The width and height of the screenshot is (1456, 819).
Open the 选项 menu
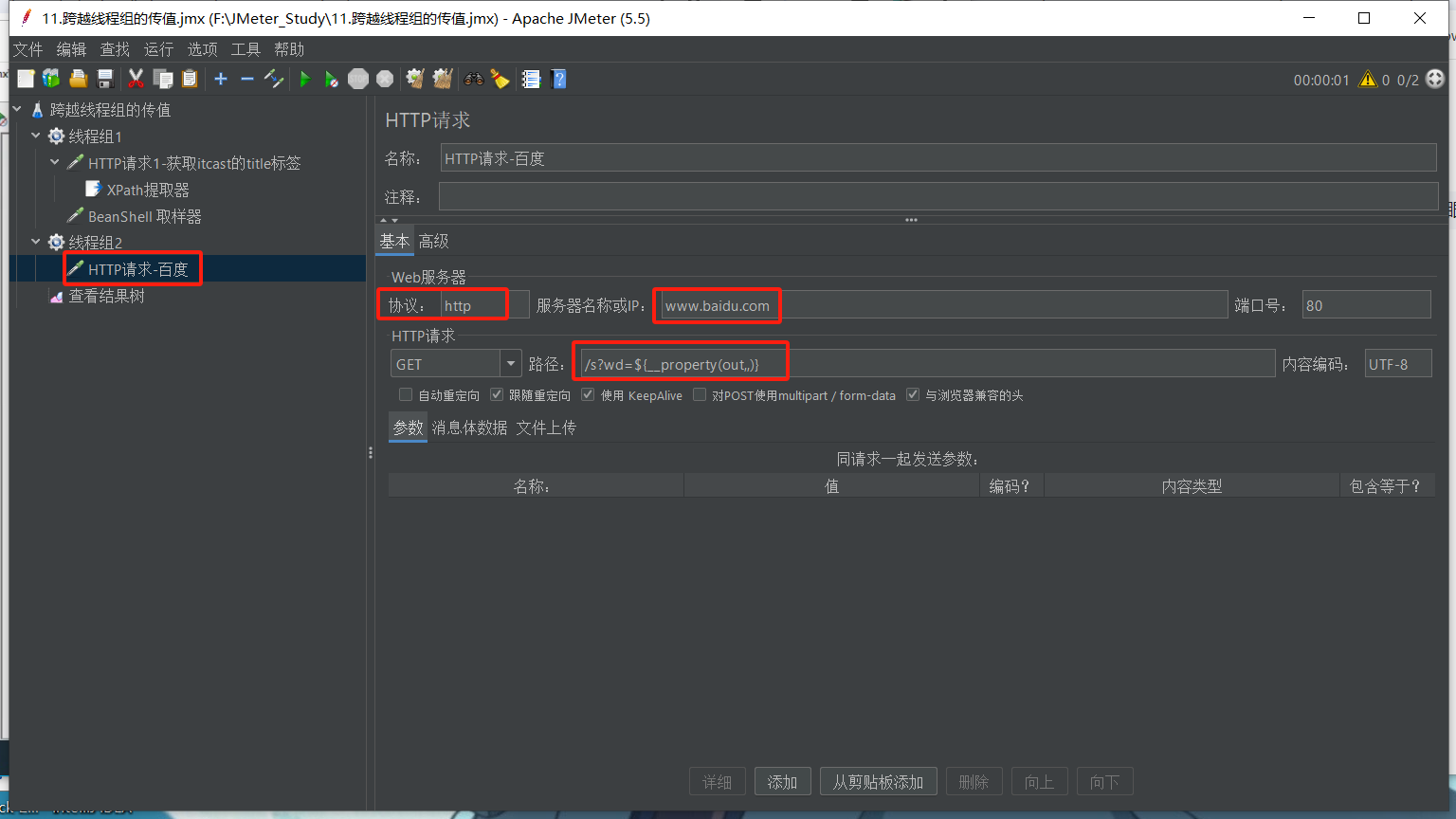(x=202, y=49)
